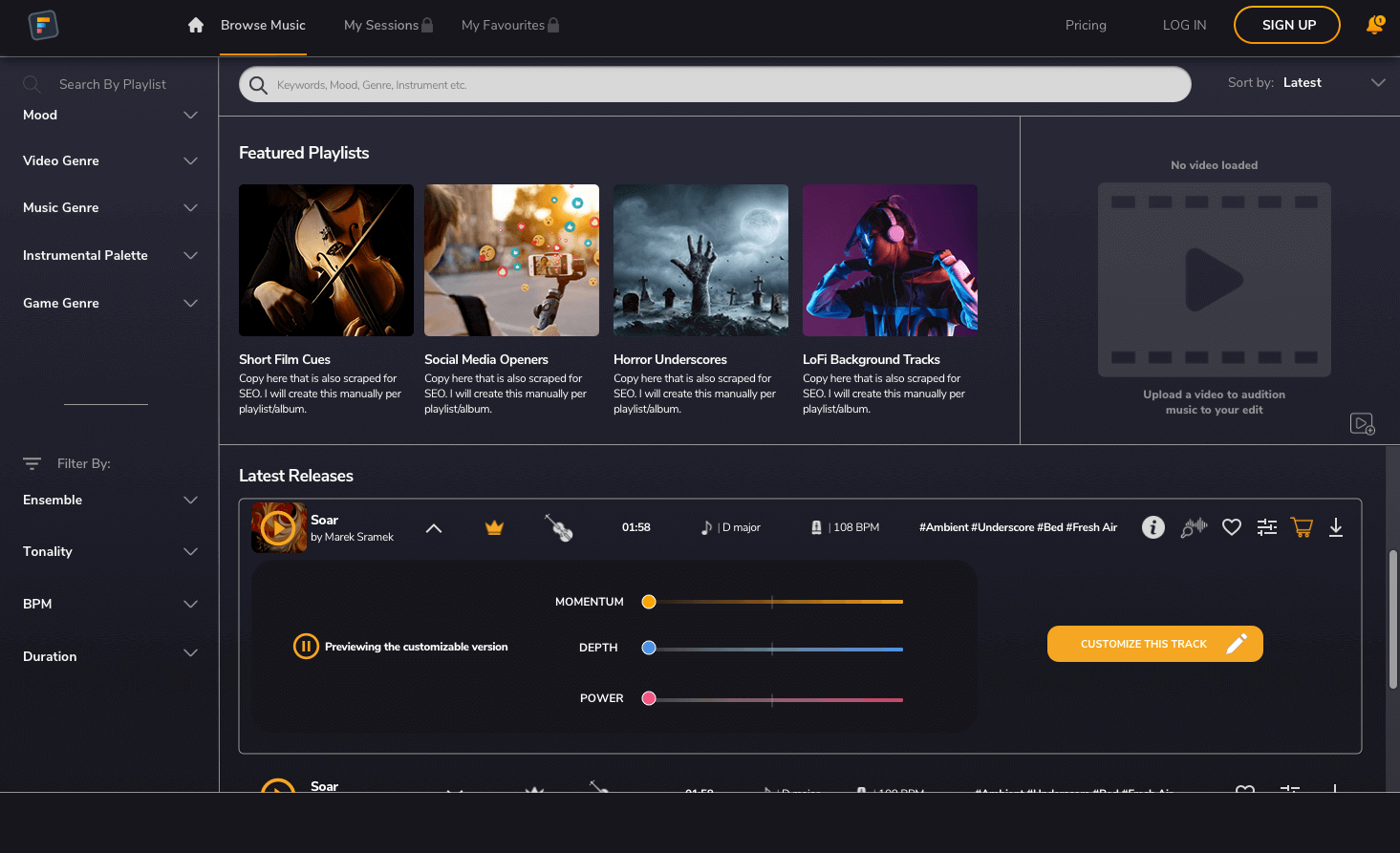The height and width of the screenshot is (853, 1400).
Task: Adjust the POWER slider handle
Action: pyautogui.click(x=649, y=698)
